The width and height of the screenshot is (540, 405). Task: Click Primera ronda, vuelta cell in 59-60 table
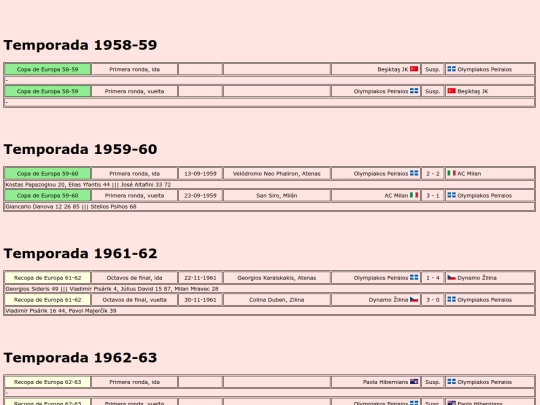pos(134,196)
